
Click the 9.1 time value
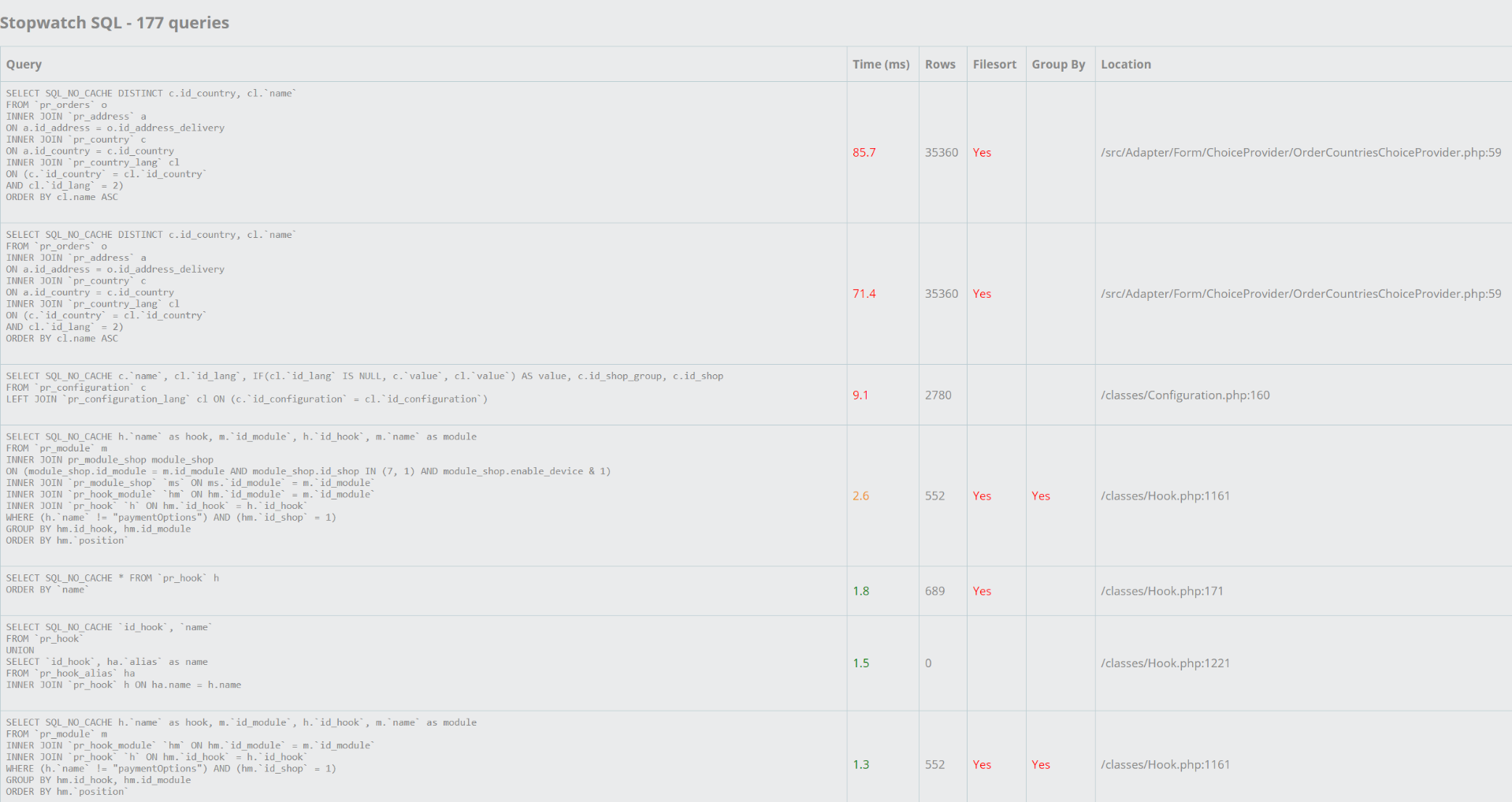(x=860, y=395)
